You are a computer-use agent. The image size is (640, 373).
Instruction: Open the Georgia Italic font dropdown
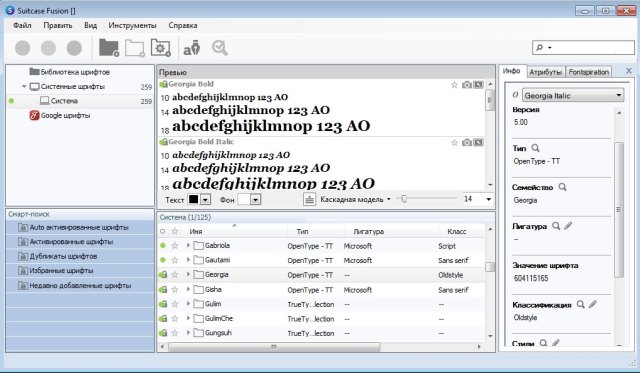click(573, 95)
